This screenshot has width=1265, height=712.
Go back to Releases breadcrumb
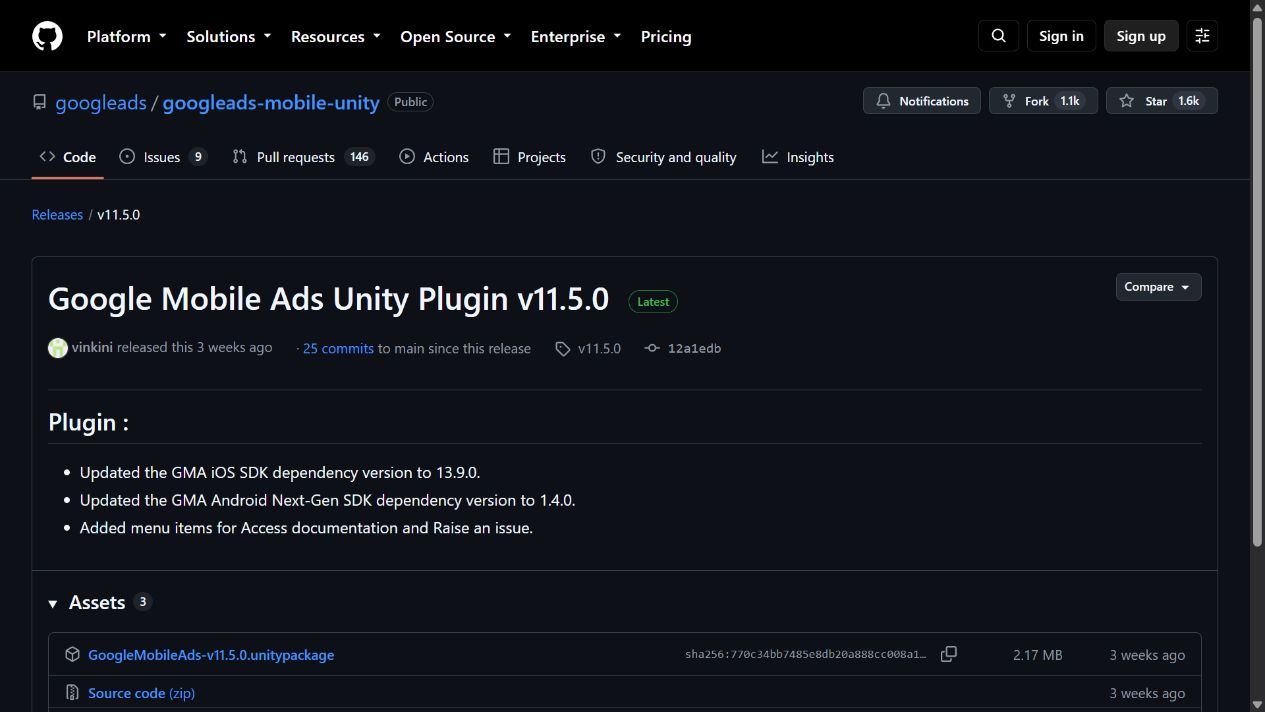pos(57,215)
